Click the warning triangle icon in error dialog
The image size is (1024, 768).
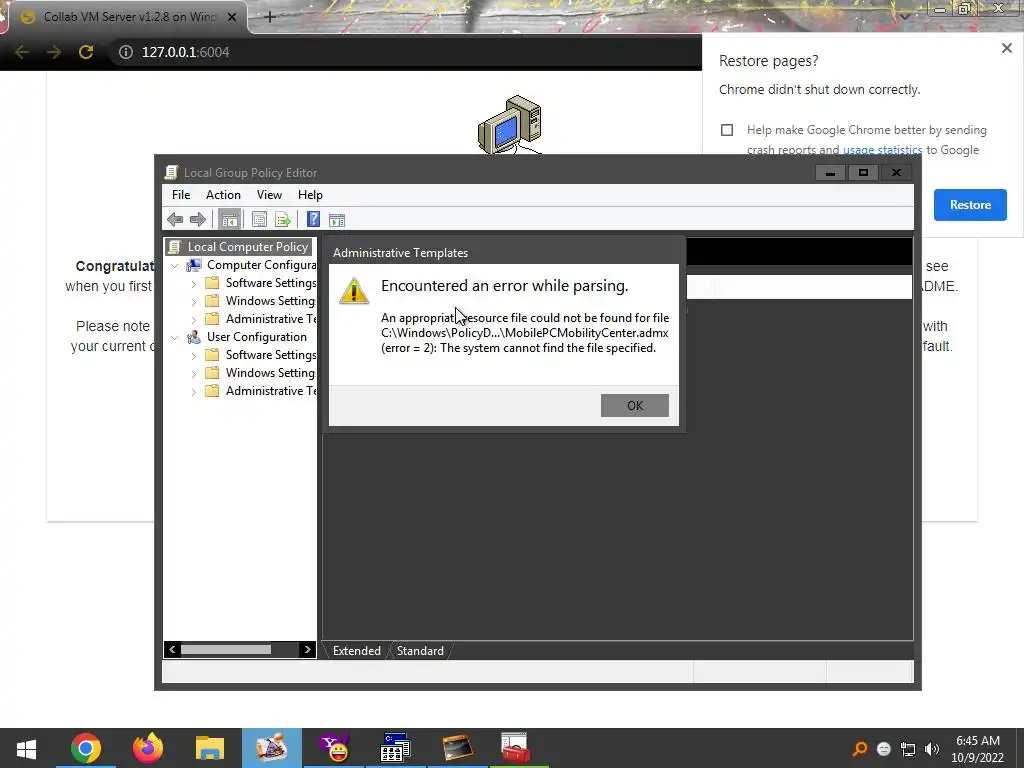354,291
